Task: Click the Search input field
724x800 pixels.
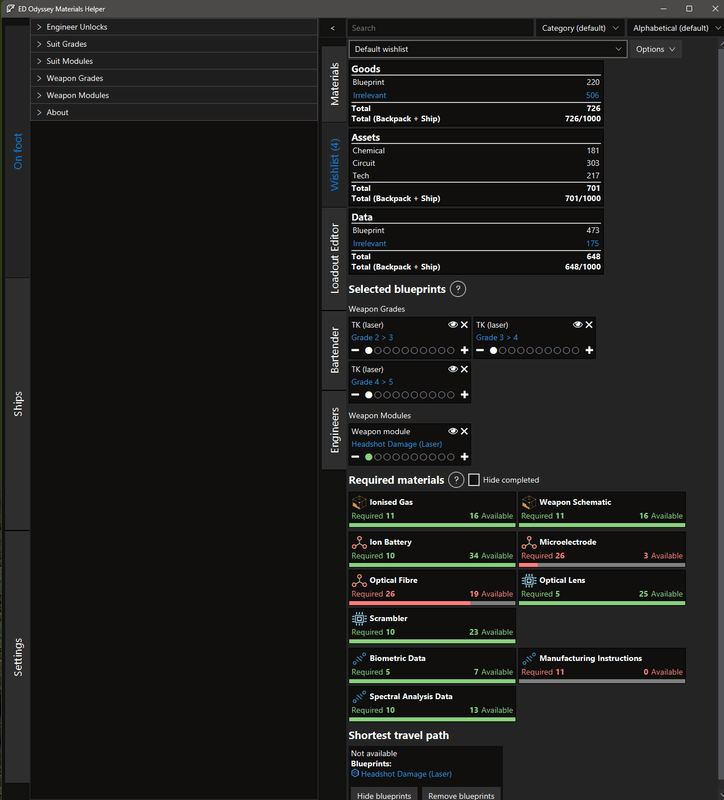Action: click(x=440, y=28)
